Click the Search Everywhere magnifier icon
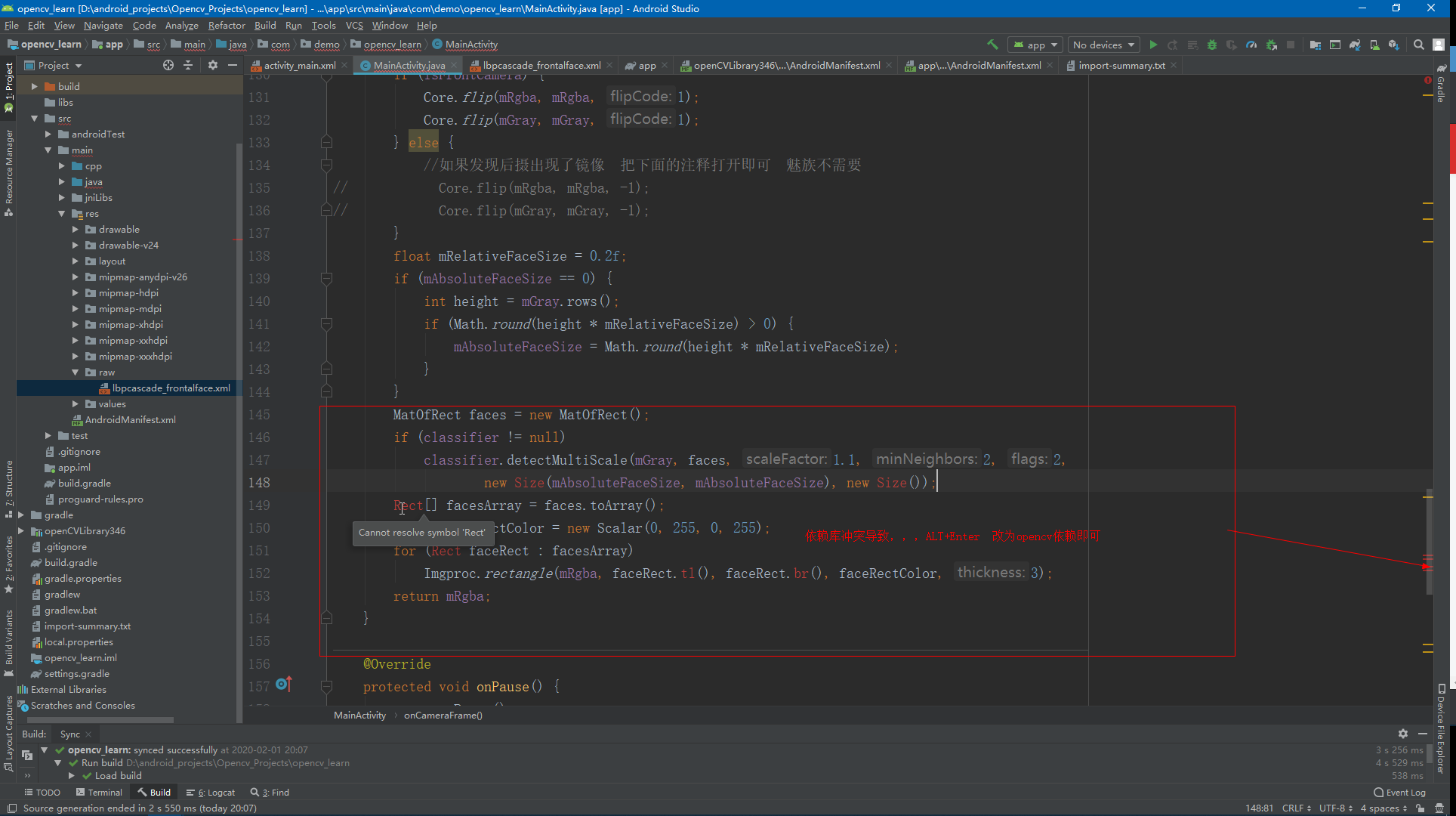Image resolution: width=1456 pixels, height=816 pixels. click(x=1419, y=45)
